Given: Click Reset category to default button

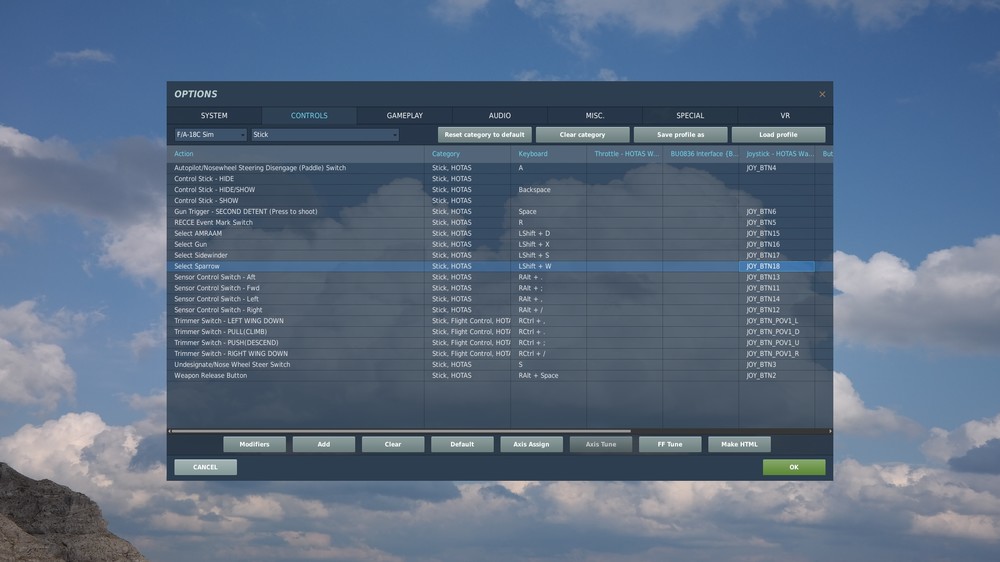Looking at the screenshot, I should [x=484, y=135].
